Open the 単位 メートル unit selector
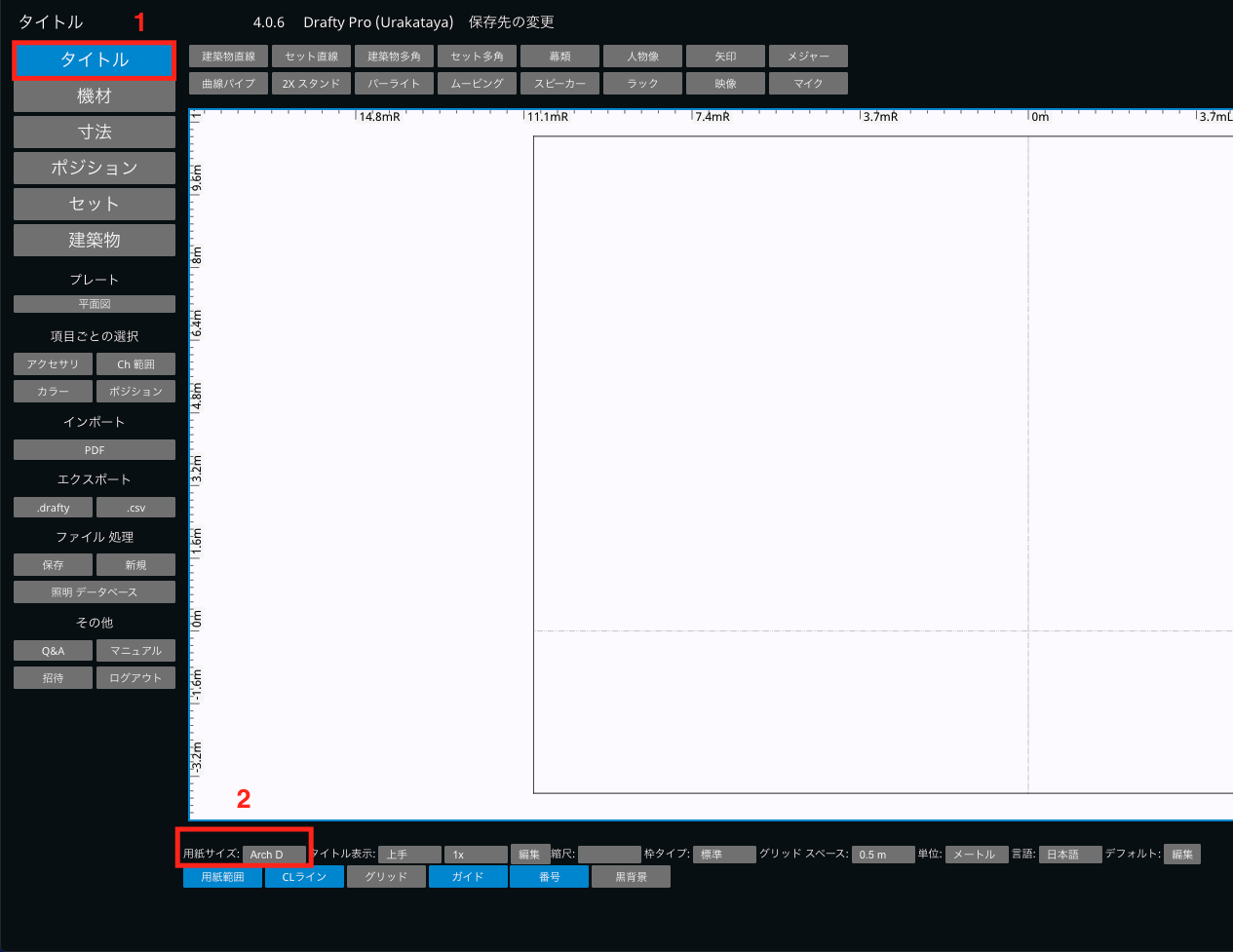1233x952 pixels. click(976, 855)
